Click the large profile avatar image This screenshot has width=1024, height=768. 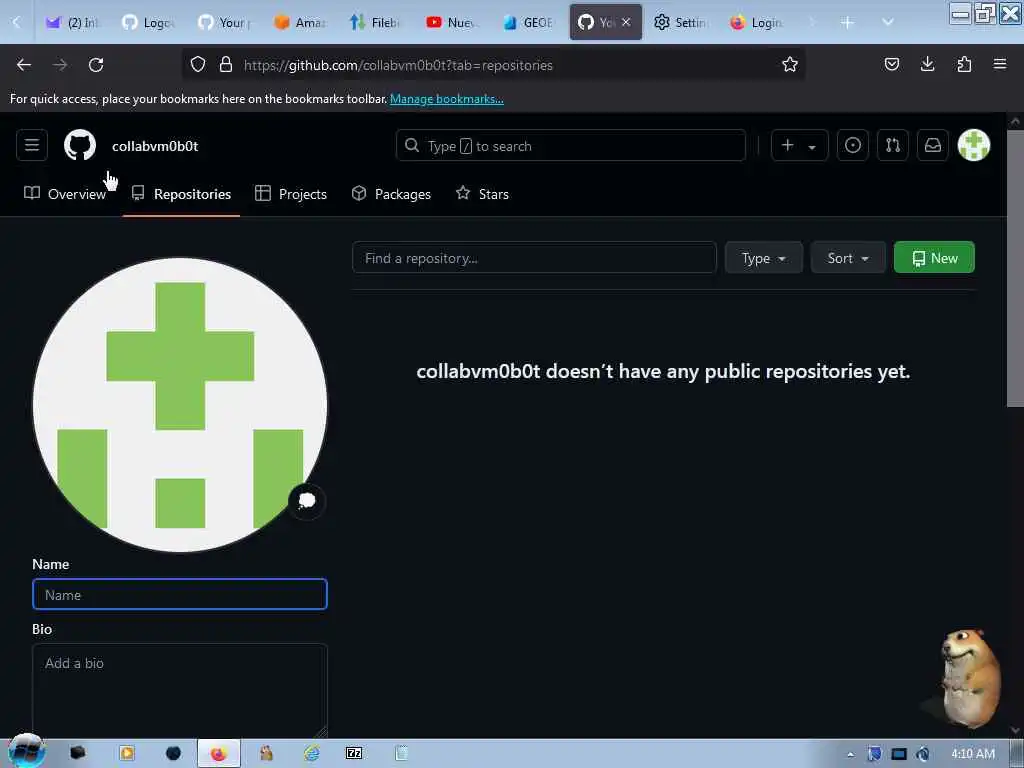180,405
